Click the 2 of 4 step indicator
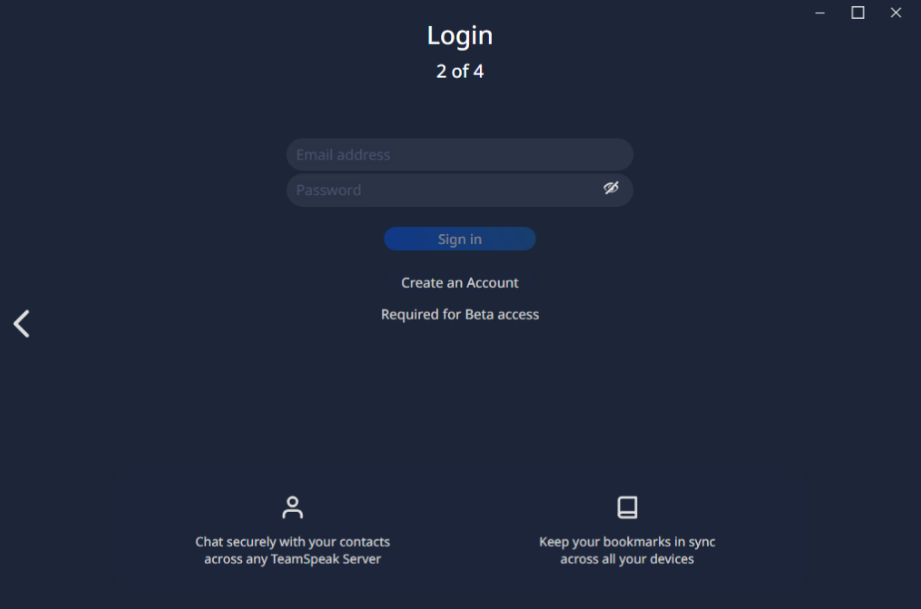 (460, 72)
